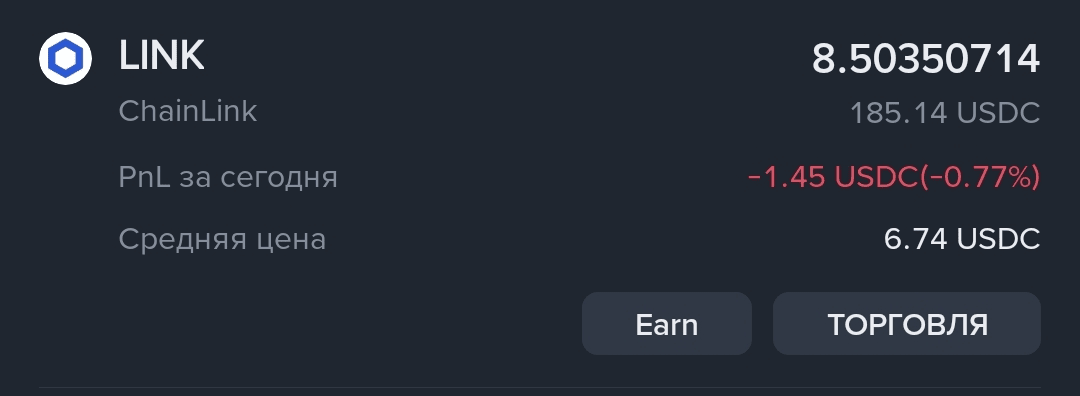Screen dimensions: 1080x396
Task: Click the LINK hexagon coin icon
Action: [x=65, y=59]
